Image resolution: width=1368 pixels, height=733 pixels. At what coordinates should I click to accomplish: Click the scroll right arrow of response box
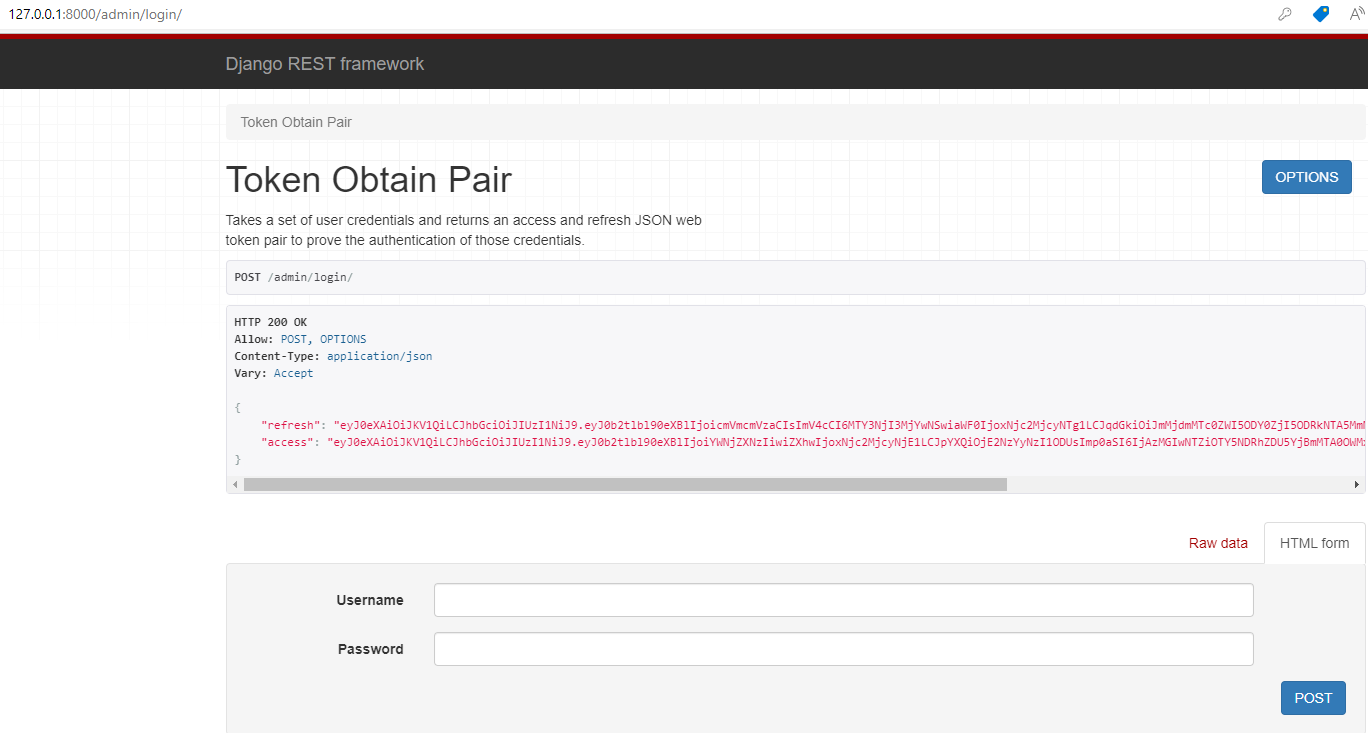tap(1356, 485)
